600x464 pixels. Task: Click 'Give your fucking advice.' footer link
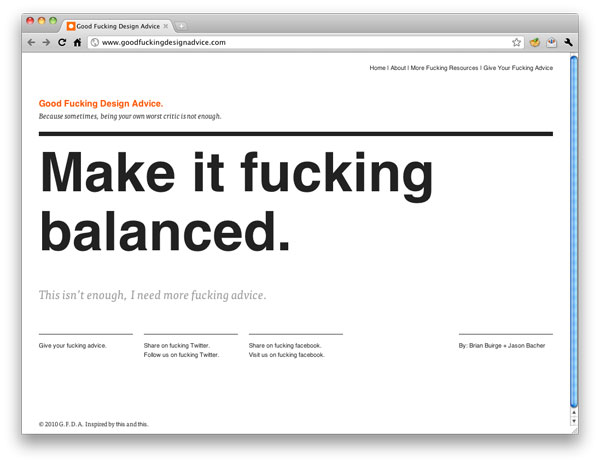point(72,345)
